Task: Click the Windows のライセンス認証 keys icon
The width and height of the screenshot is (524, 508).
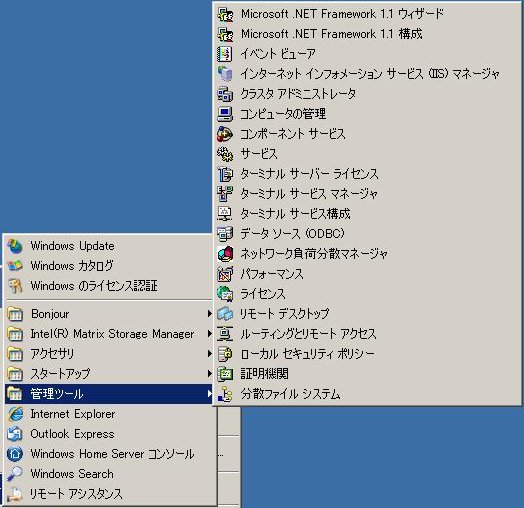Action: click(x=15, y=286)
